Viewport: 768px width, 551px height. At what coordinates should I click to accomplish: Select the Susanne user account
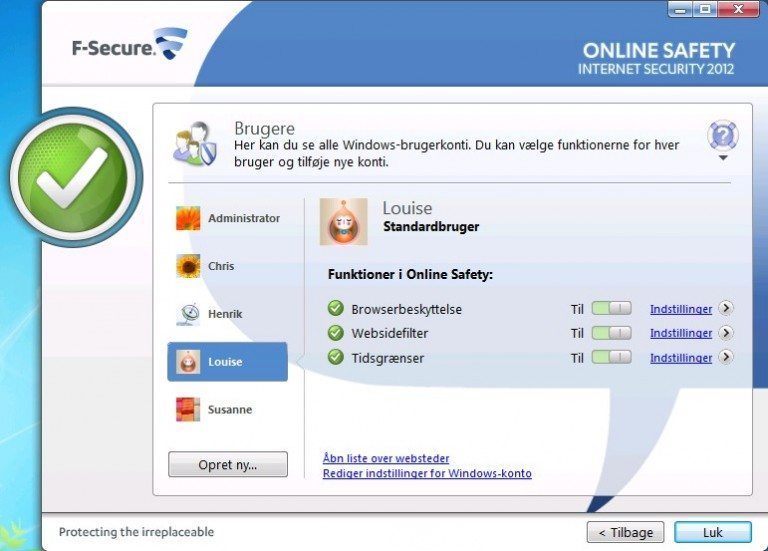tap(228, 409)
